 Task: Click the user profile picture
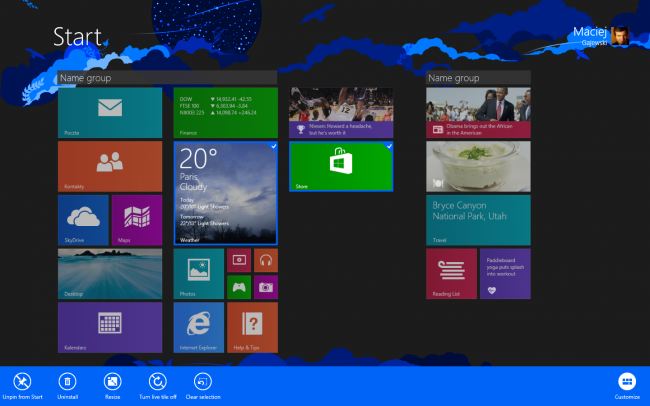point(620,36)
